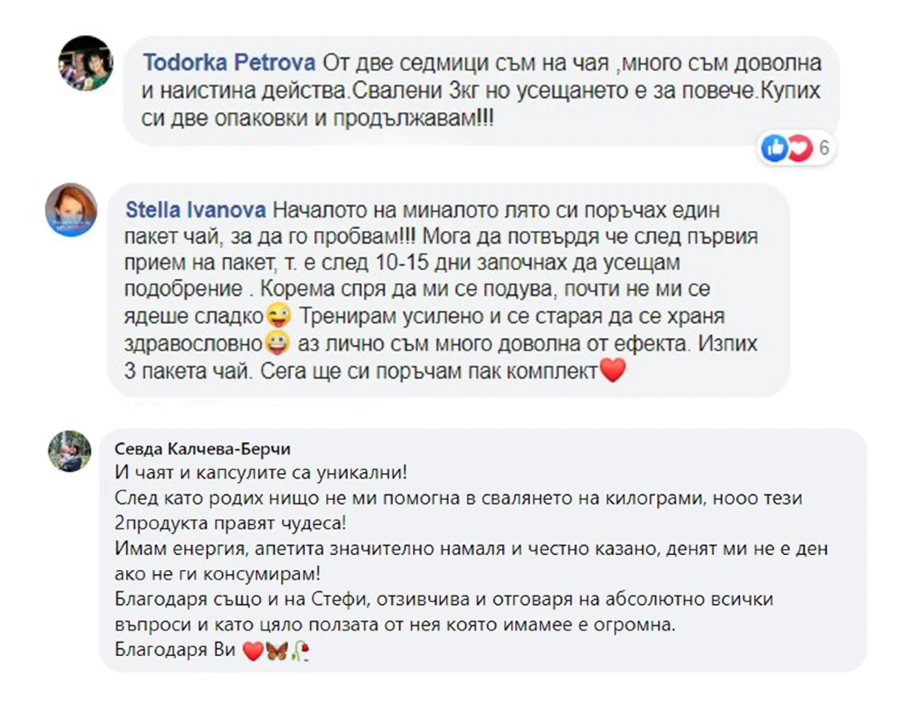Click the grinning emoji after 'здравословно'
This screenshot has height=701, width=900.
277,343
